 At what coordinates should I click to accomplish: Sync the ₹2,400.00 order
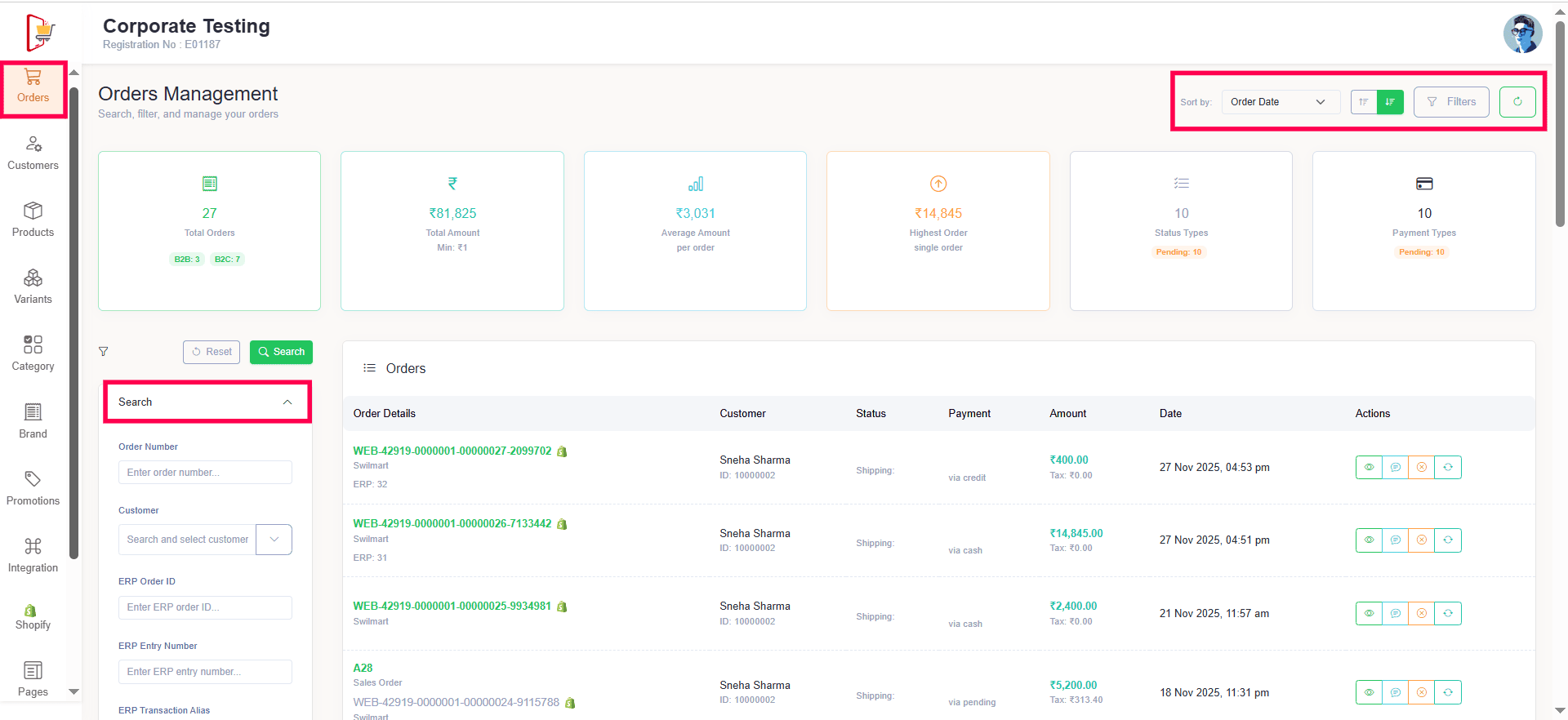[1447, 614]
